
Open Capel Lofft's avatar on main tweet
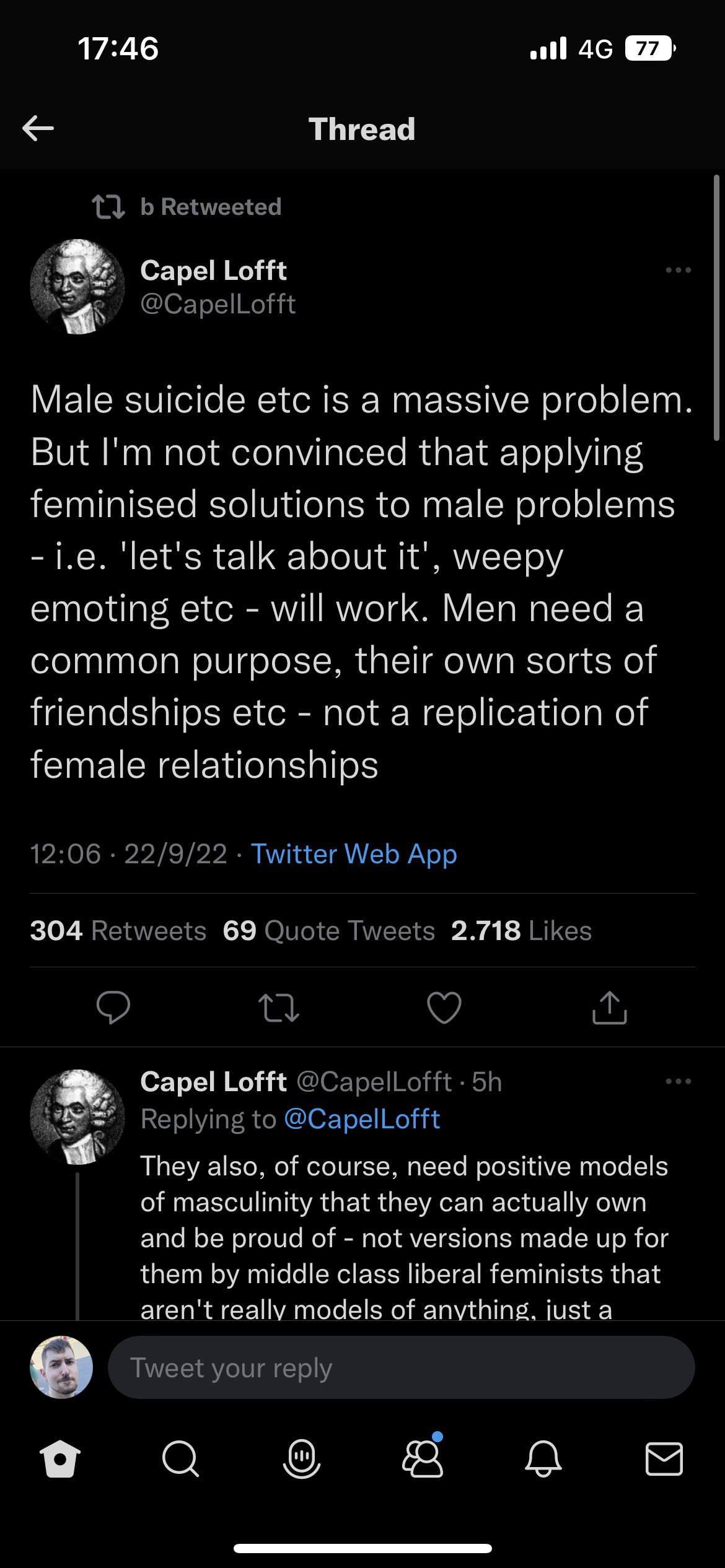[x=77, y=287]
